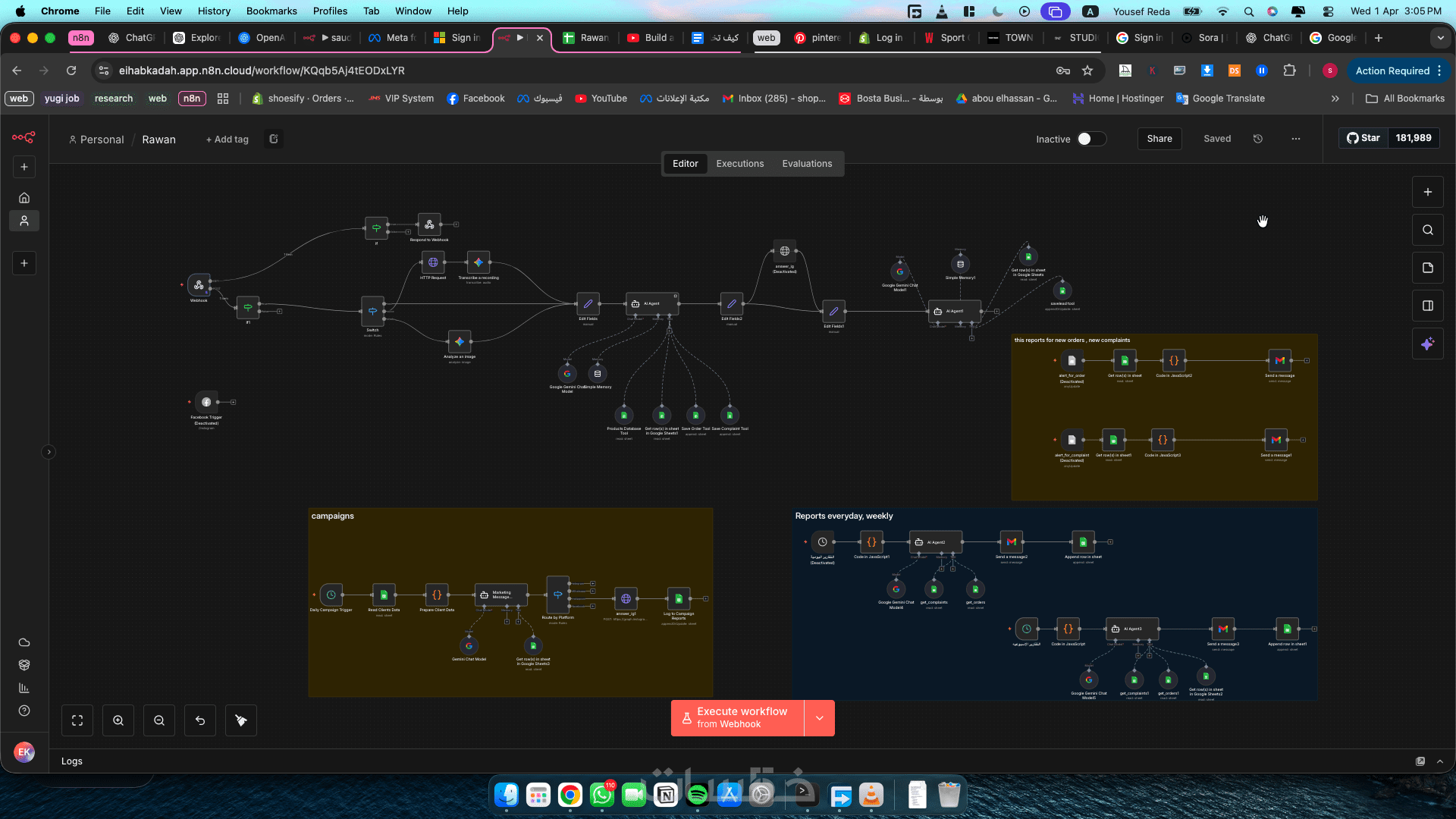The width and height of the screenshot is (1456, 819).
Task: Open workflow history clock icon
Action: coord(1258,139)
